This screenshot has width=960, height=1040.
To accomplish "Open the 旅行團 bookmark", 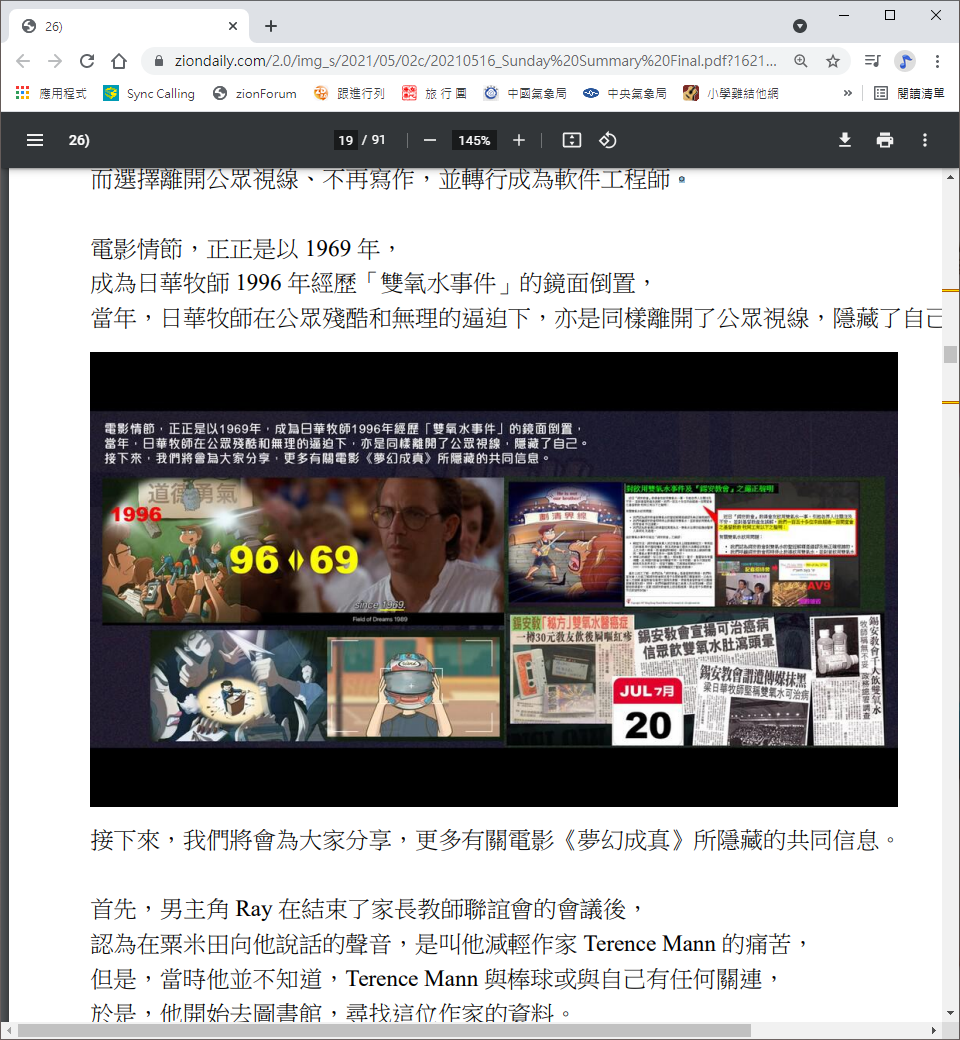I will pyautogui.click(x=435, y=94).
